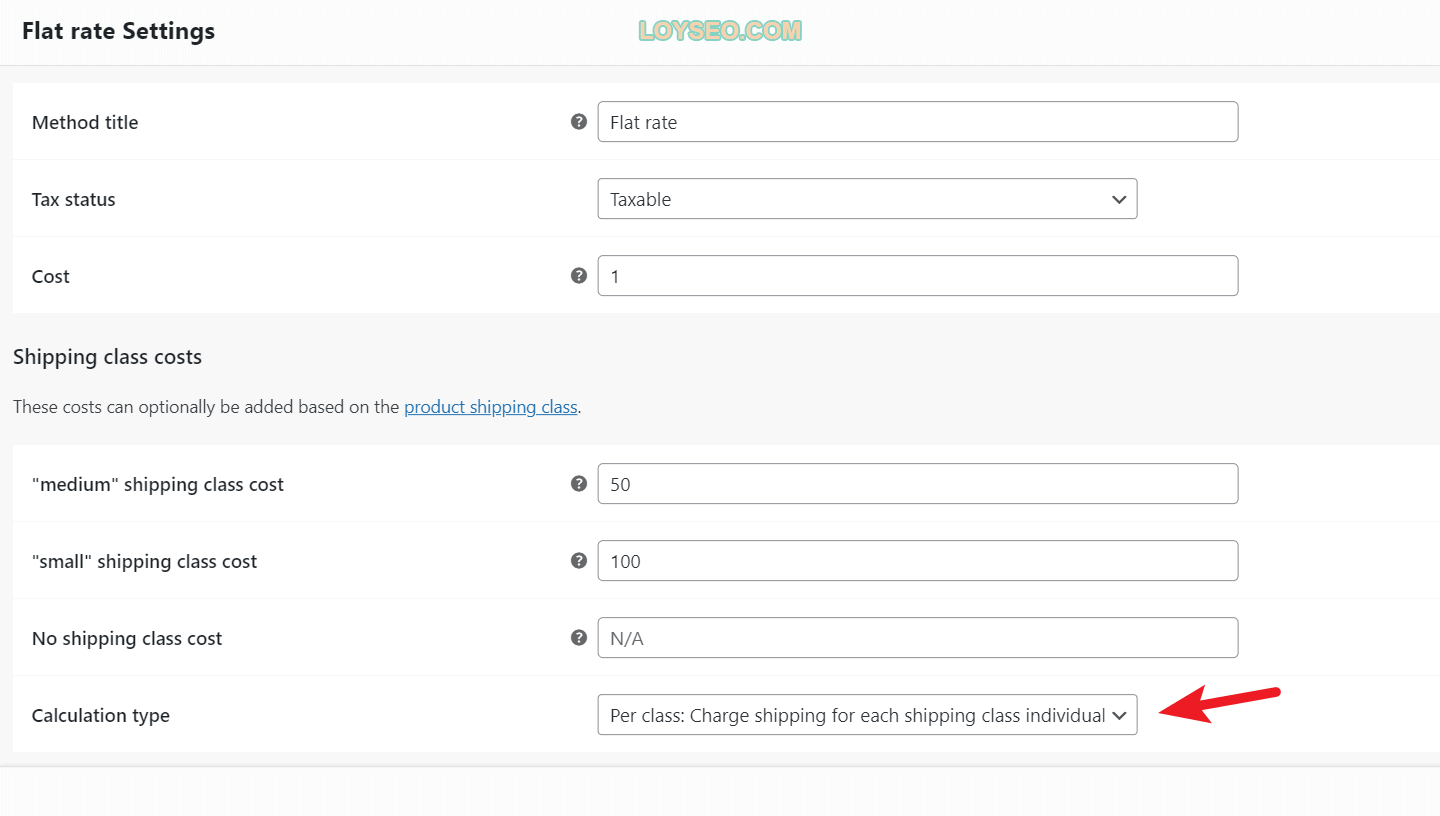
Task: Click the "small" shipping class cost label
Action: 144,562
